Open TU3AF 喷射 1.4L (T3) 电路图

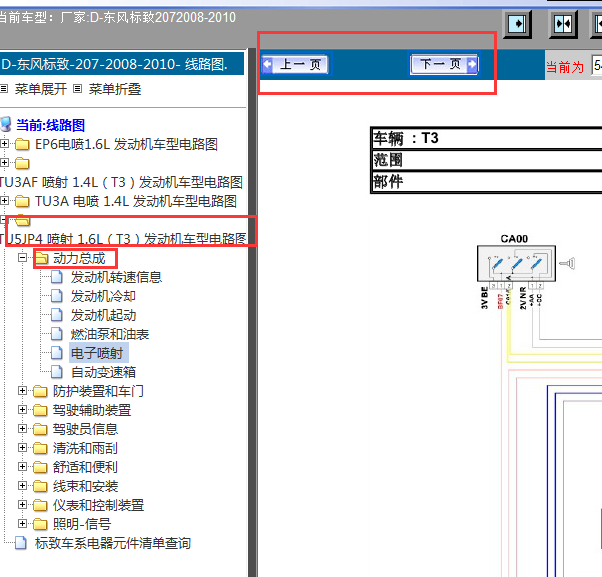tap(121, 182)
